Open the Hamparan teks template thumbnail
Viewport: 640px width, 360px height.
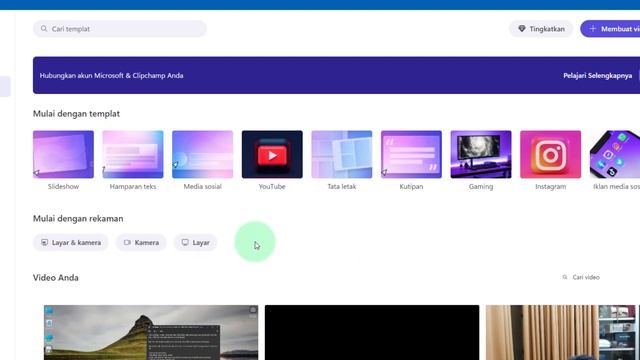tap(133, 154)
